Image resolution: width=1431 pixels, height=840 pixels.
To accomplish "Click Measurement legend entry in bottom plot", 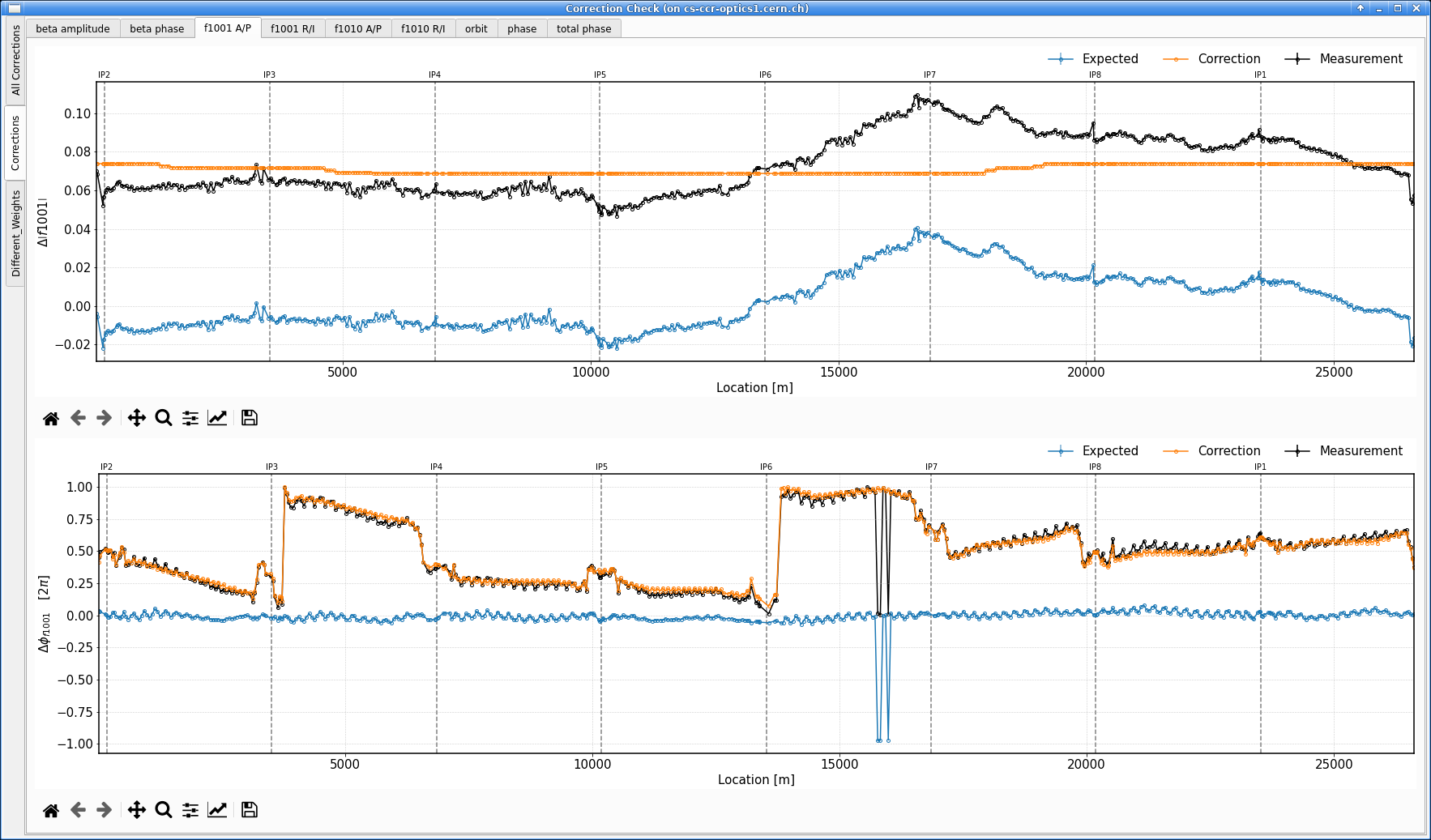I will (x=1343, y=451).
